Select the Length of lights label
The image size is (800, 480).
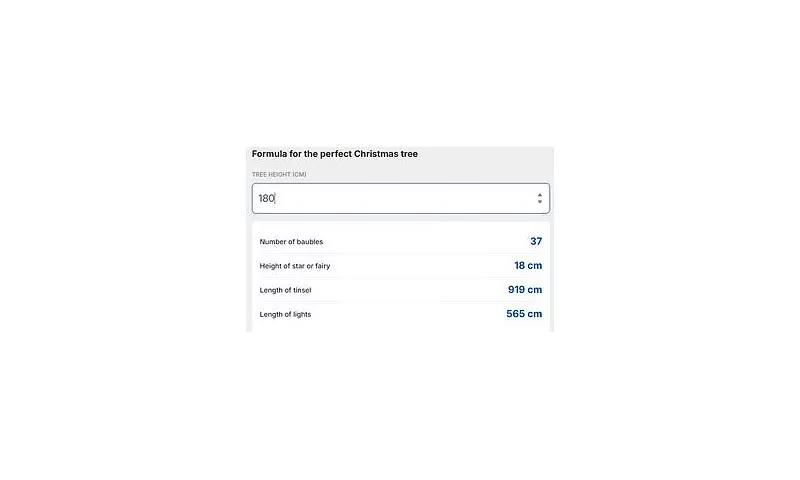coord(285,314)
